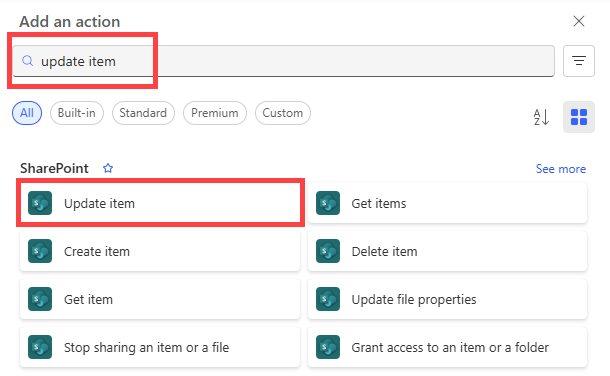The image size is (610, 376).
Task: Choose the Delete item action
Action: (x=447, y=251)
